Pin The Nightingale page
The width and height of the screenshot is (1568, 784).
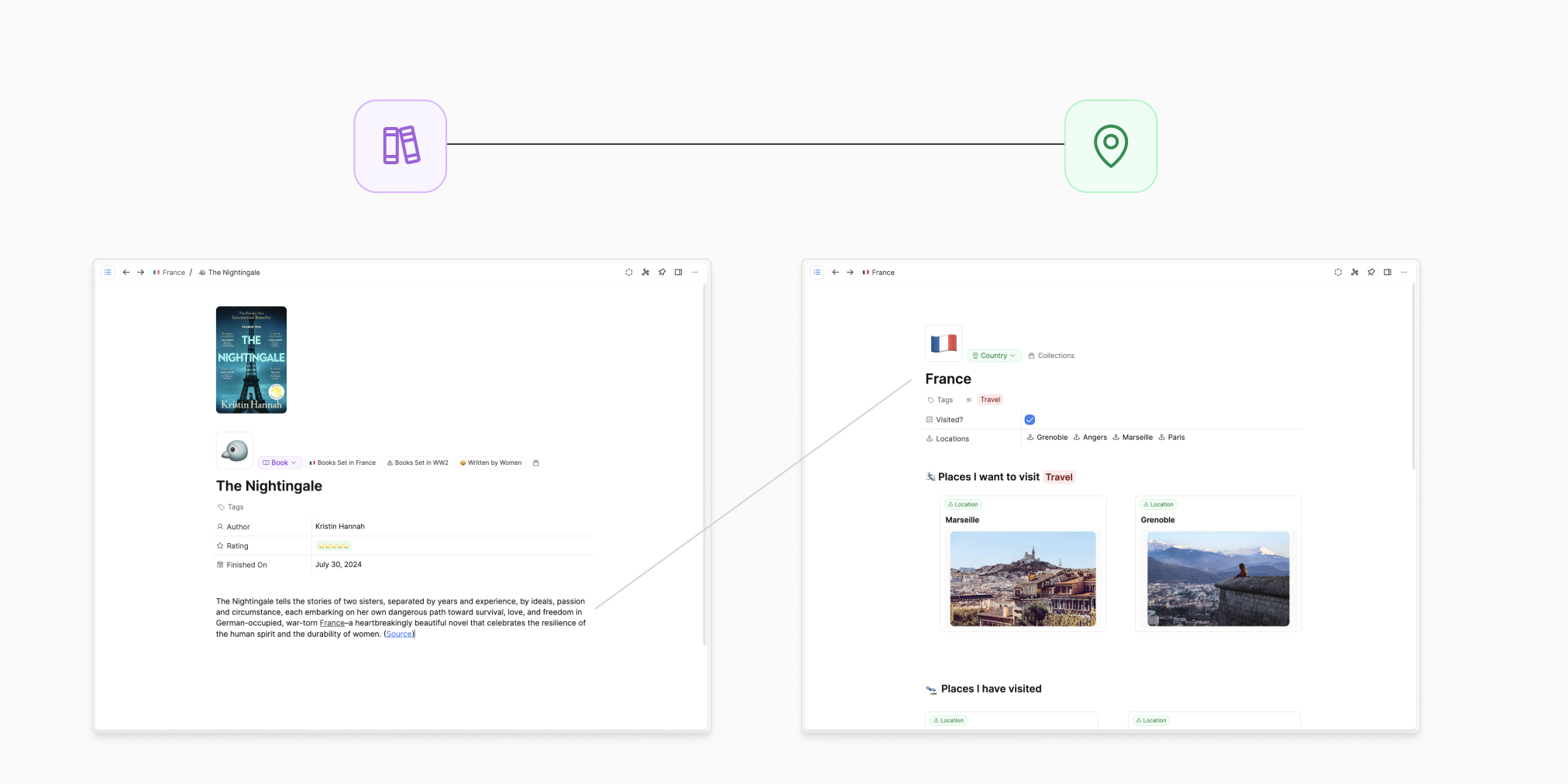662,272
